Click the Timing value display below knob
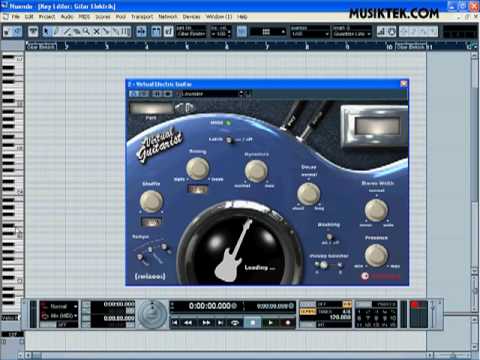 198,189
